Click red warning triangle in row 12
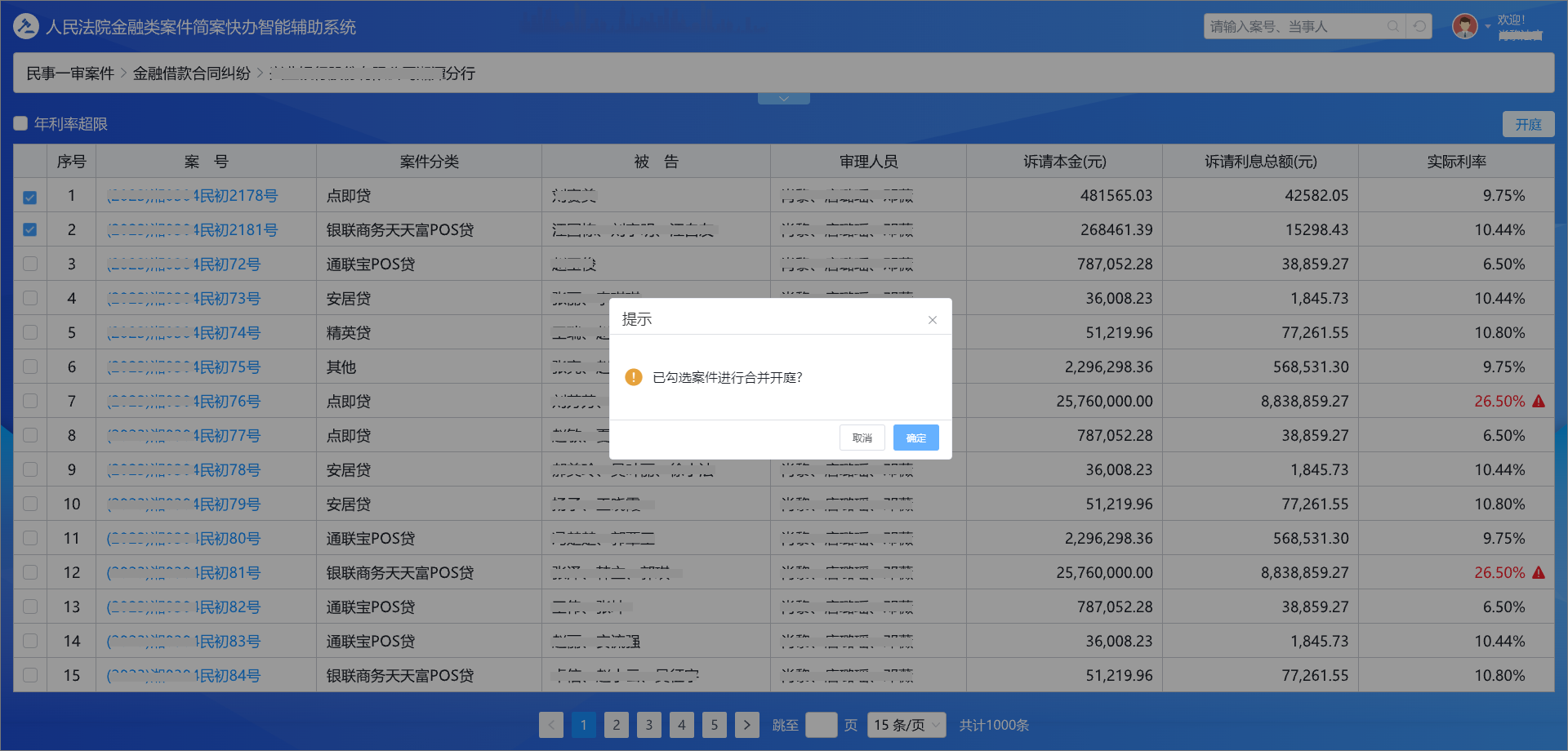Screen dimensions: 1568x751 point(1539,573)
